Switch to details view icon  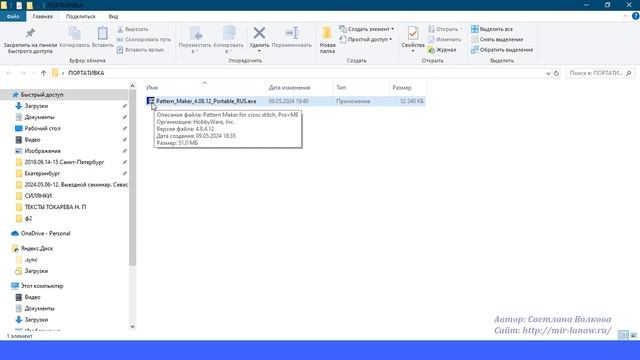623,335
